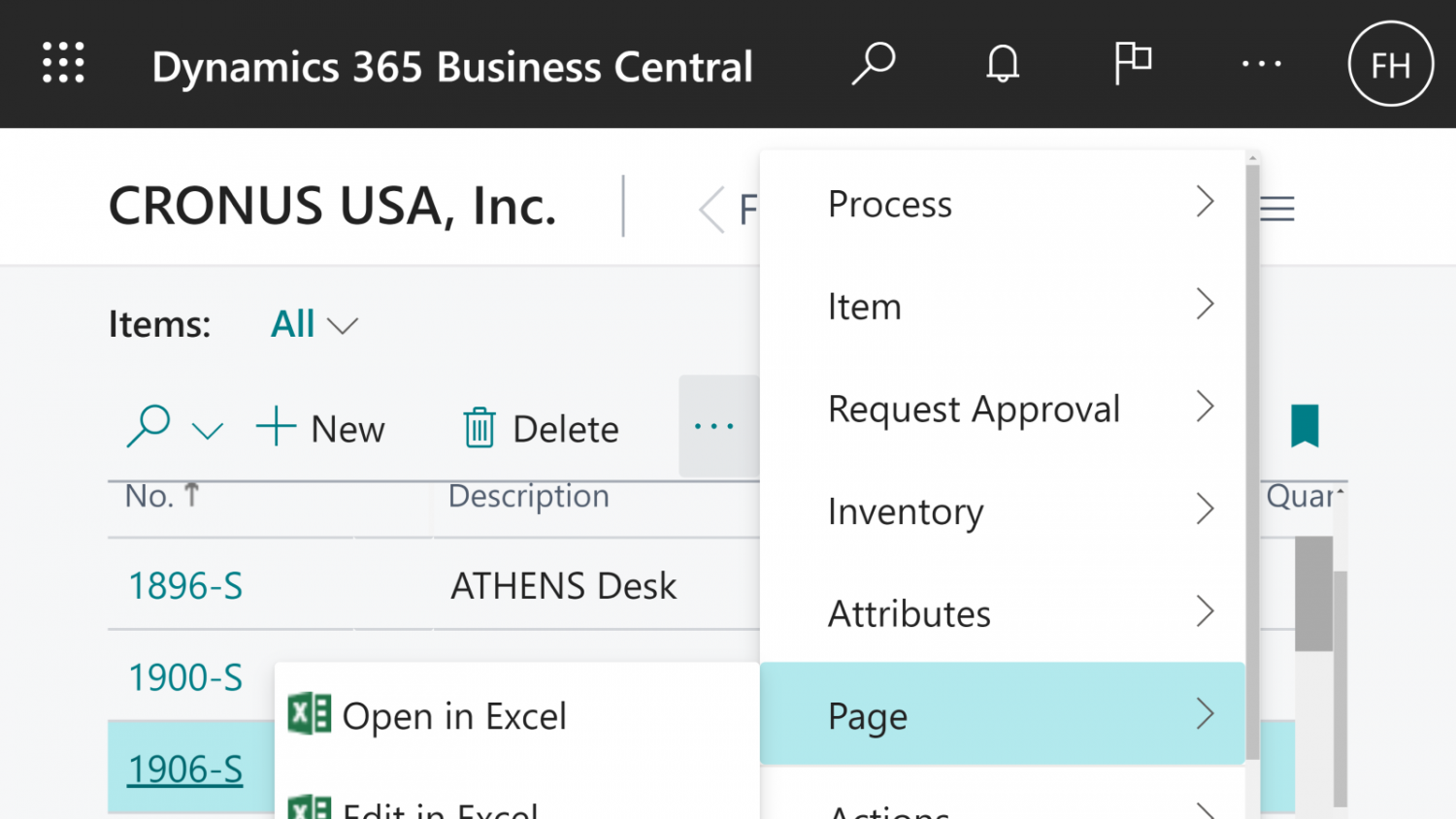Click the Excel icon beside Open in Excel
This screenshot has height=819, width=1456.
click(309, 715)
